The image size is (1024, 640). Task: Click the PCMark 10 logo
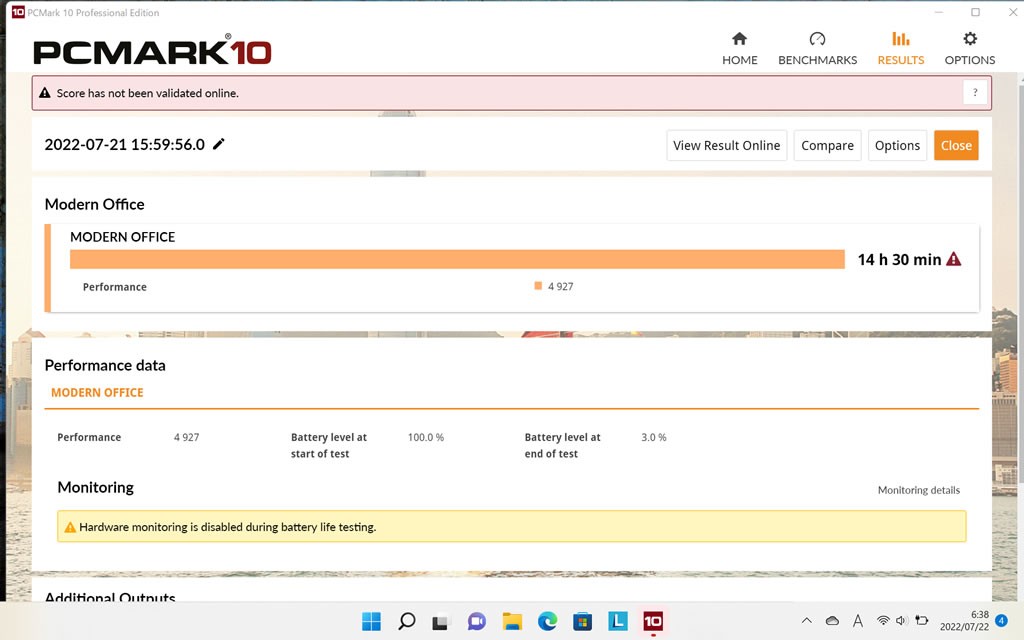coord(152,51)
